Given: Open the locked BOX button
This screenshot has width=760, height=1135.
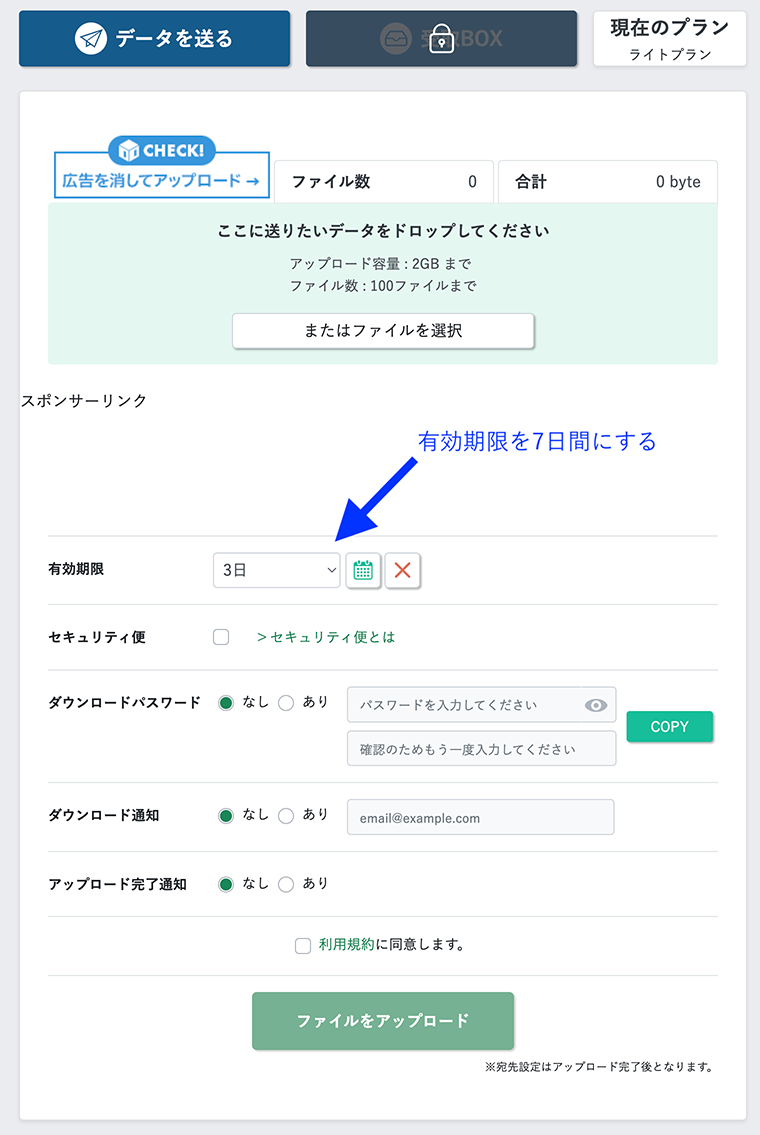Looking at the screenshot, I should pyautogui.click(x=441, y=39).
